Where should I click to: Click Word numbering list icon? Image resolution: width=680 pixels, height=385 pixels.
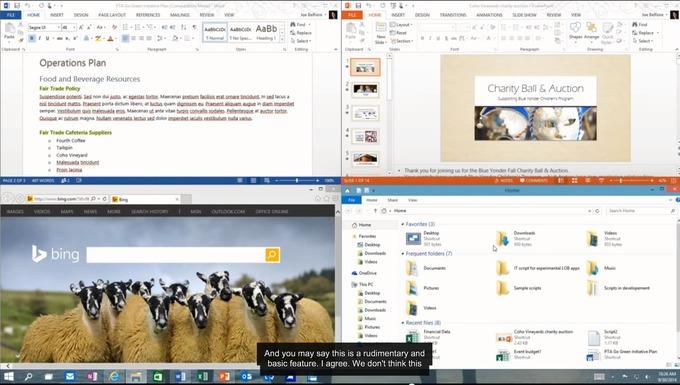[137, 27]
